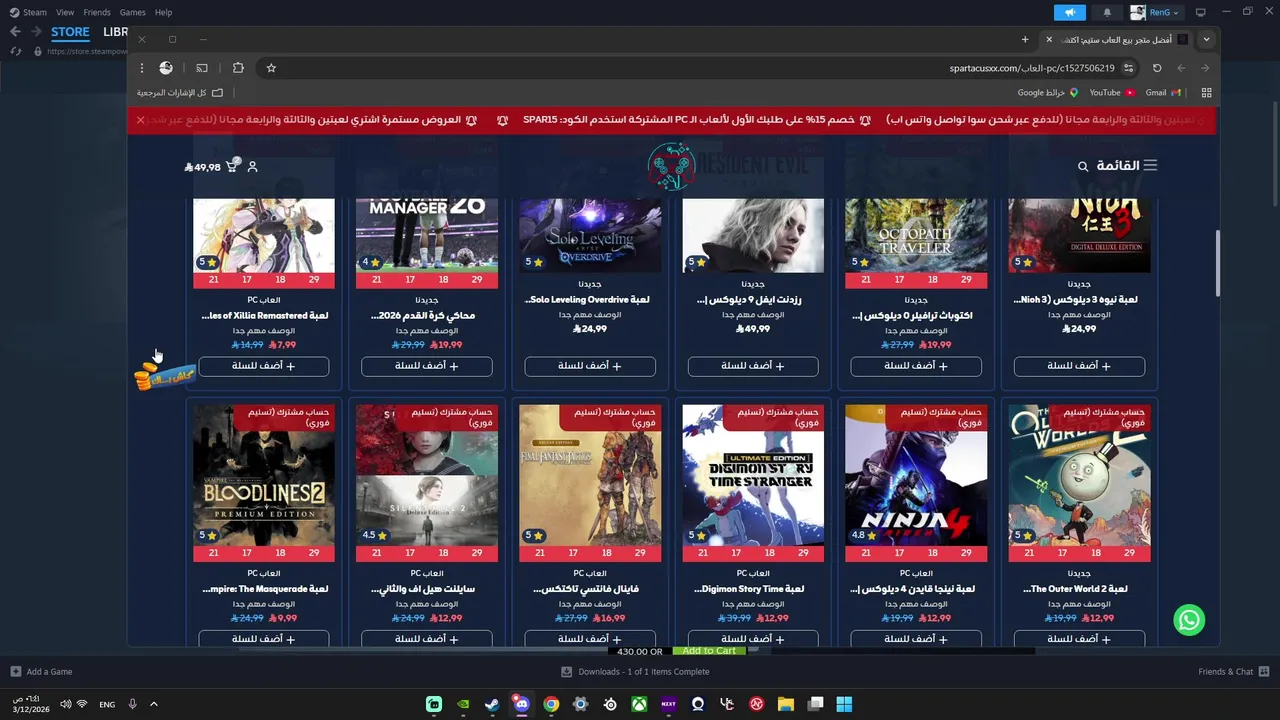Open the user account icon in site header

tap(252, 166)
